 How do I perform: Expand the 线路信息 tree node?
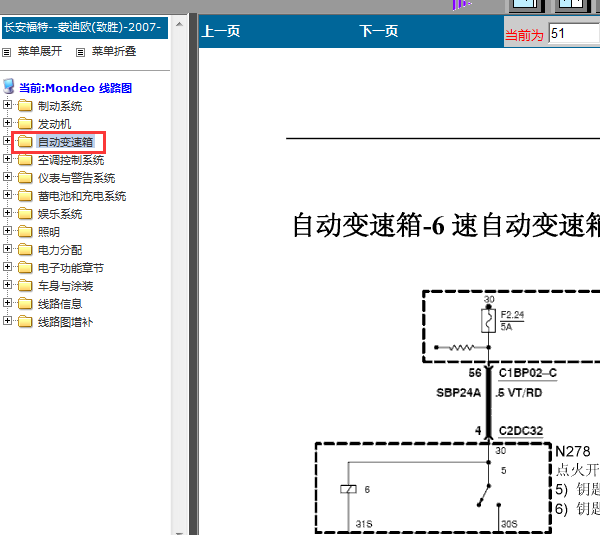[7, 302]
